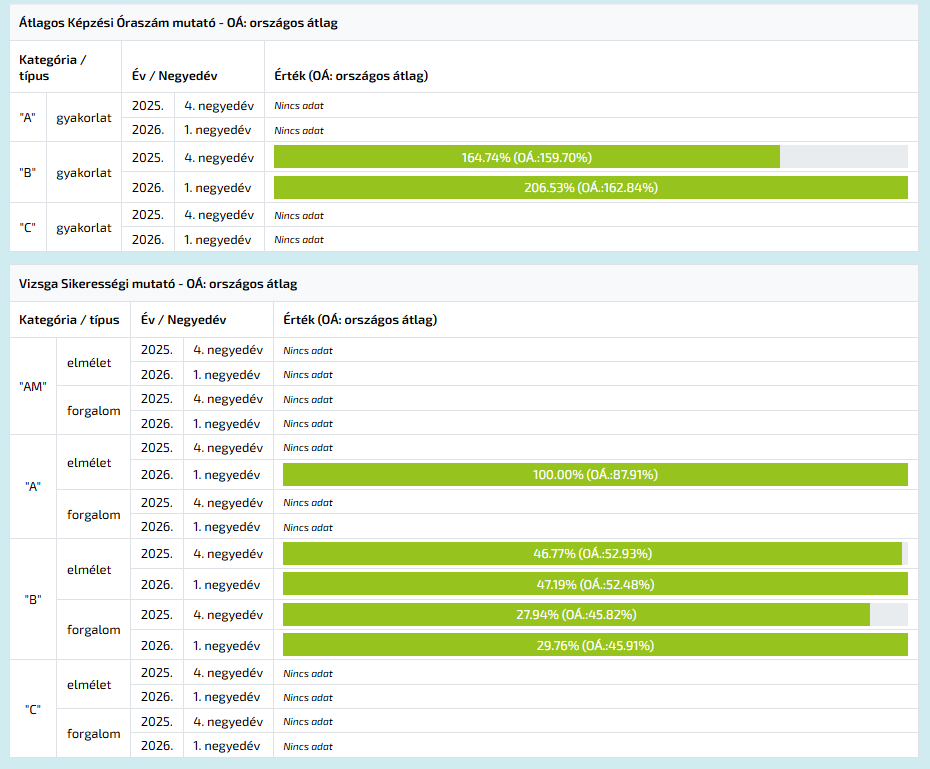This screenshot has width=930, height=769.
Task: Select the 47.19% exam success bar
Action: click(595, 584)
